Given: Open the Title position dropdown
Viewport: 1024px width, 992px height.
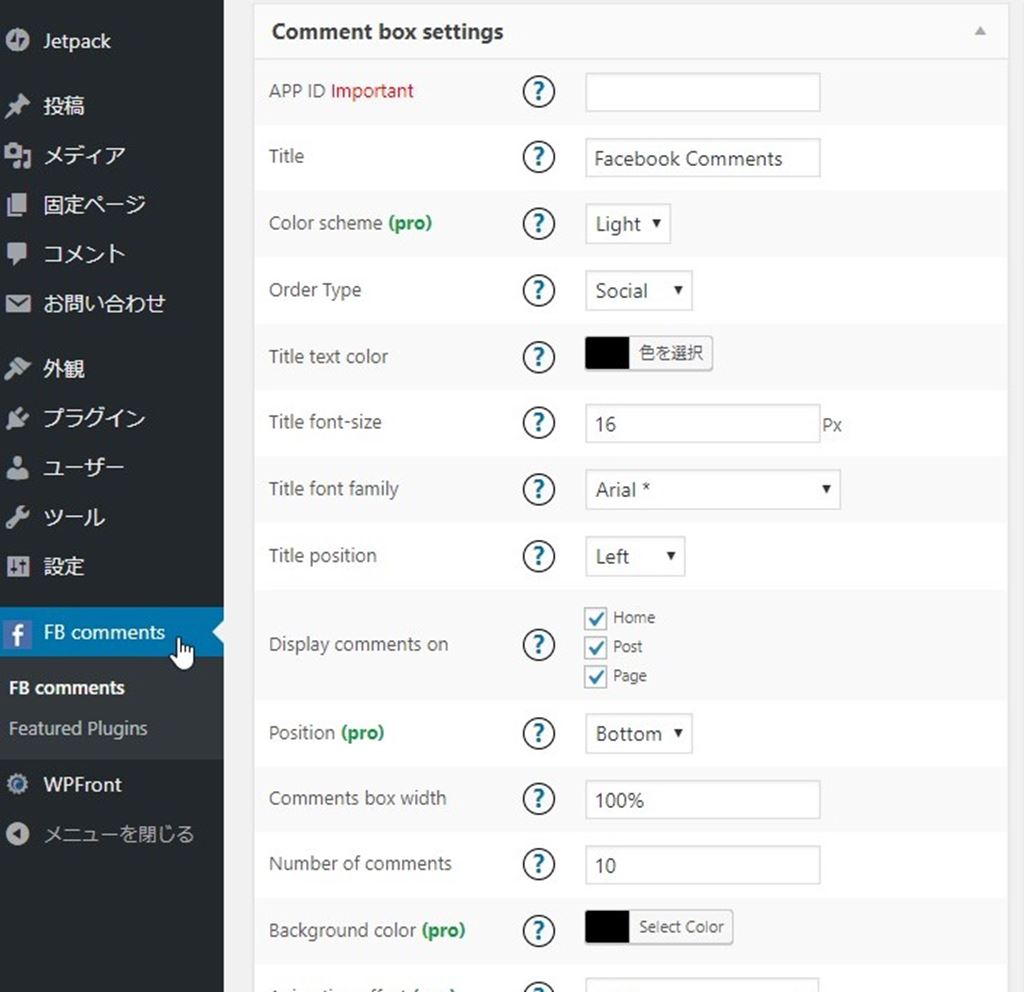Looking at the screenshot, I should pyautogui.click(x=634, y=557).
